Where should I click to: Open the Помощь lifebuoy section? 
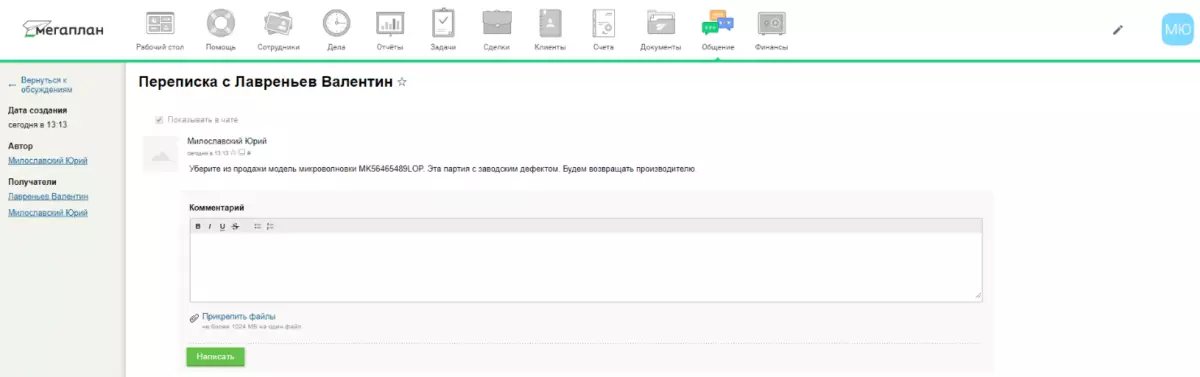[x=221, y=29]
